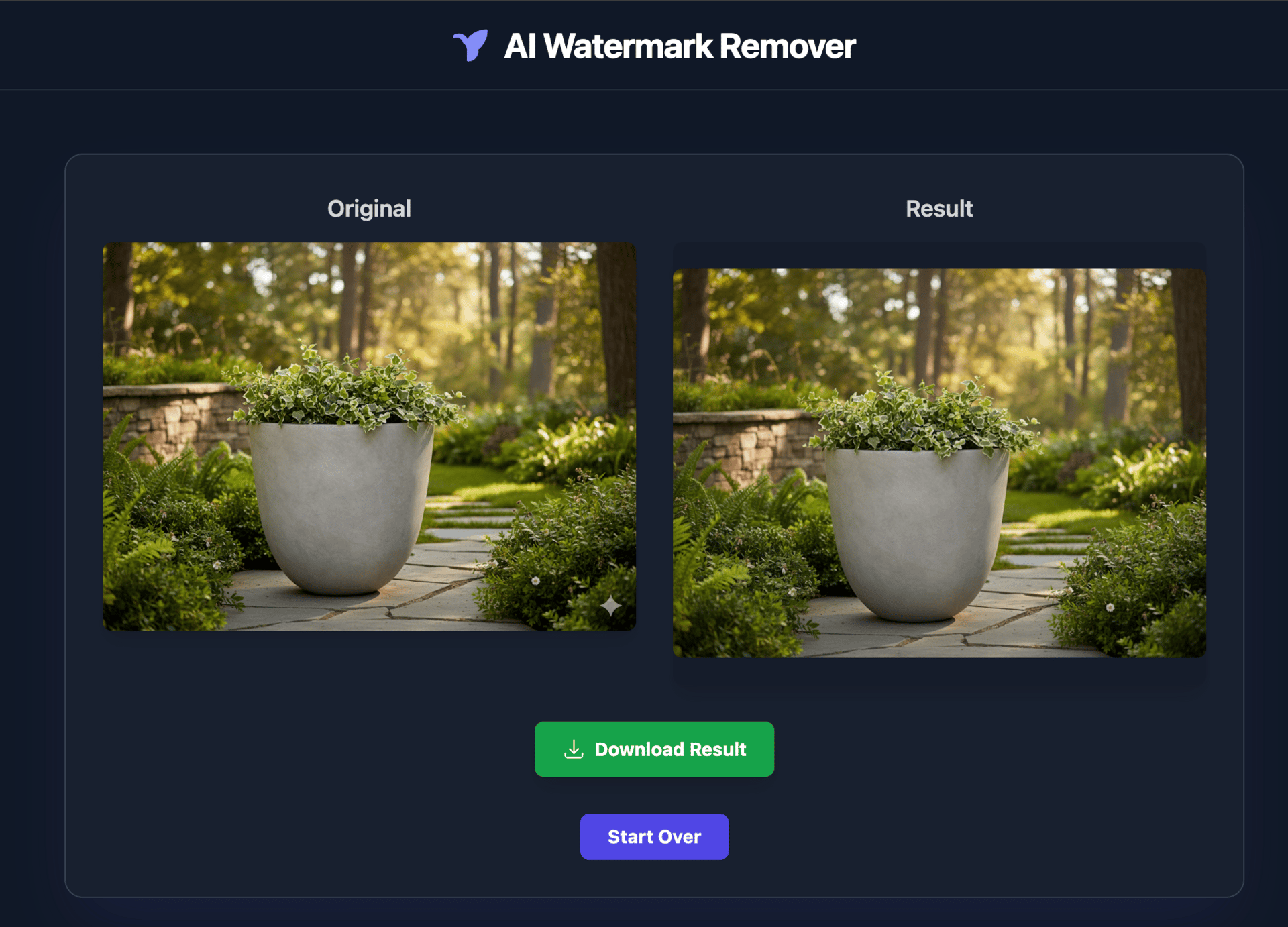Click the green plant atop Original planter

pos(345,388)
